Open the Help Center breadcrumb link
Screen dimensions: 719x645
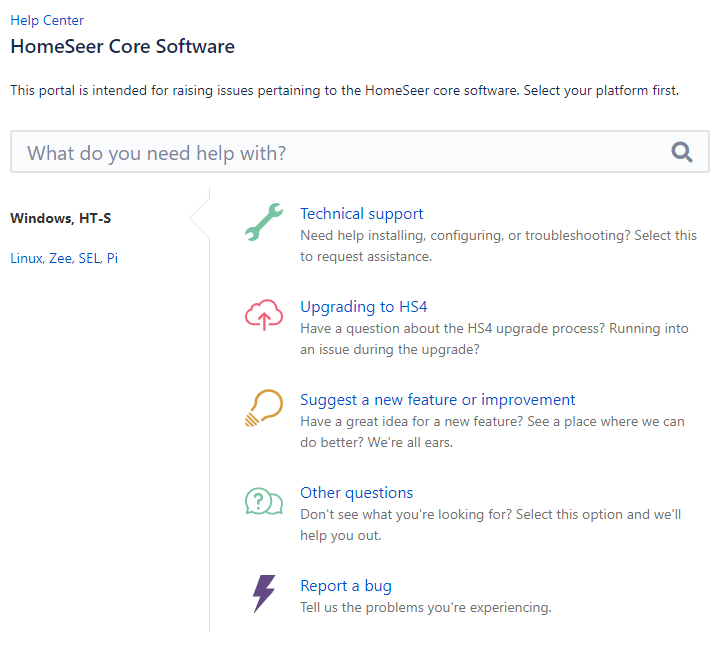[47, 20]
